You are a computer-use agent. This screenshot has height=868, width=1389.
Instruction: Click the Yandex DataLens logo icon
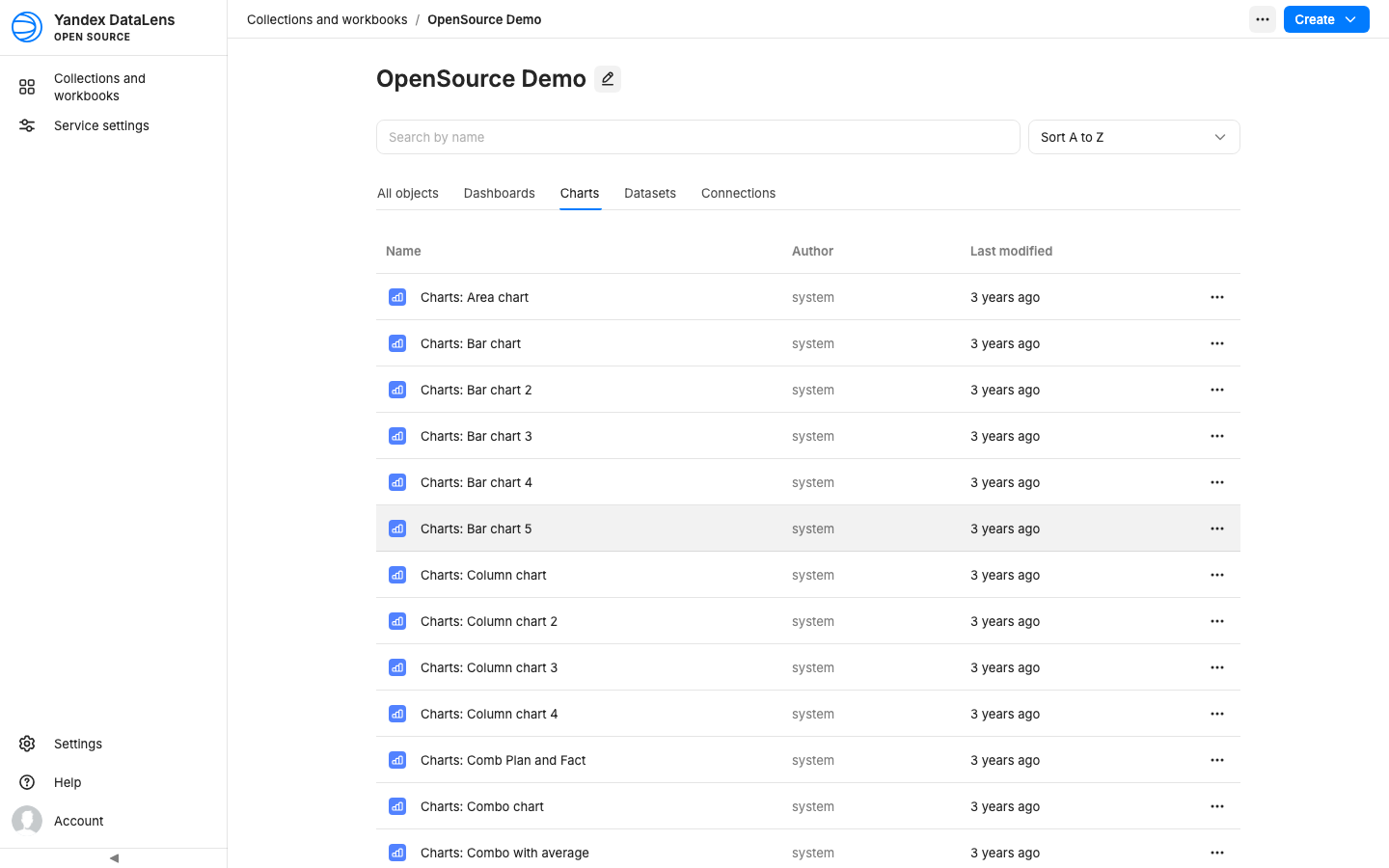click(x=27, y=27)
